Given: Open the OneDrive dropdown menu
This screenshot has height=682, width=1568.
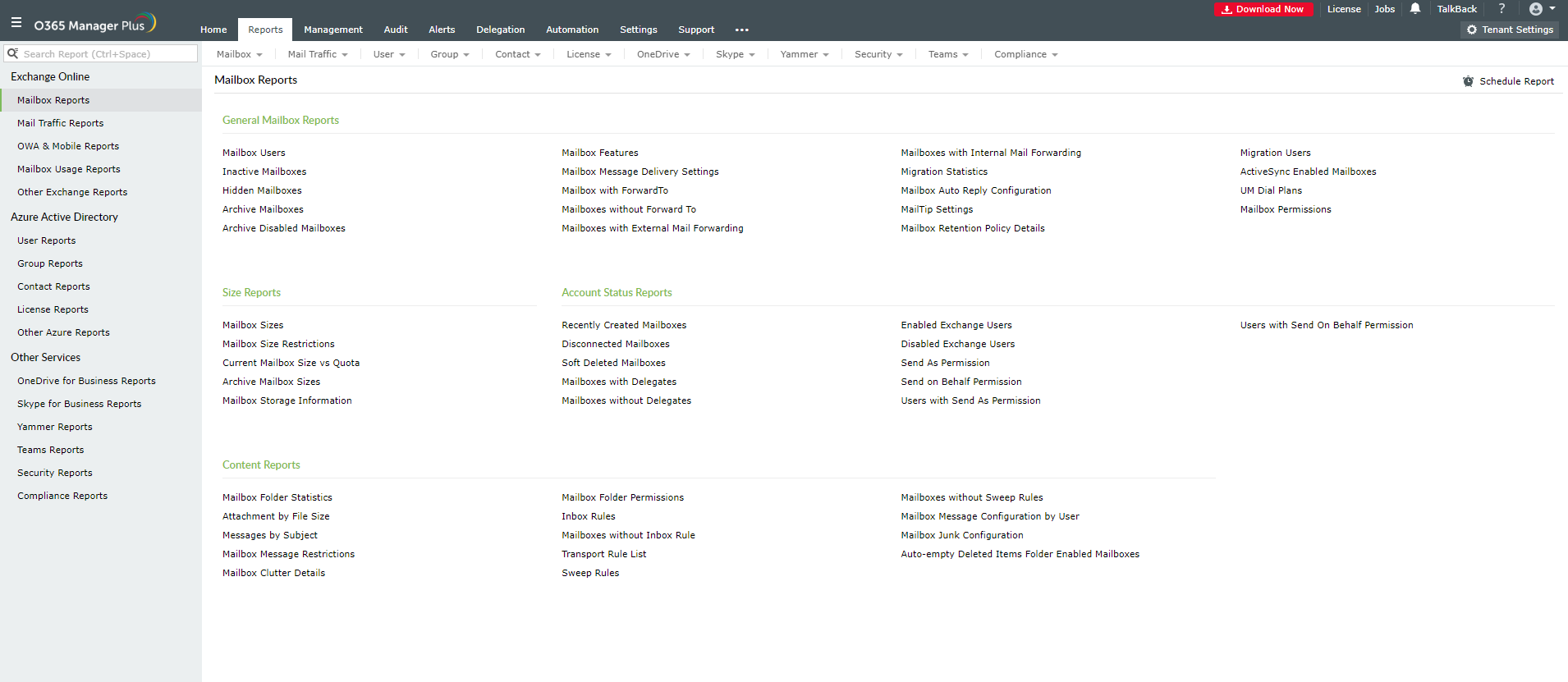Looking at the screenshot, I should click(663, 55).
